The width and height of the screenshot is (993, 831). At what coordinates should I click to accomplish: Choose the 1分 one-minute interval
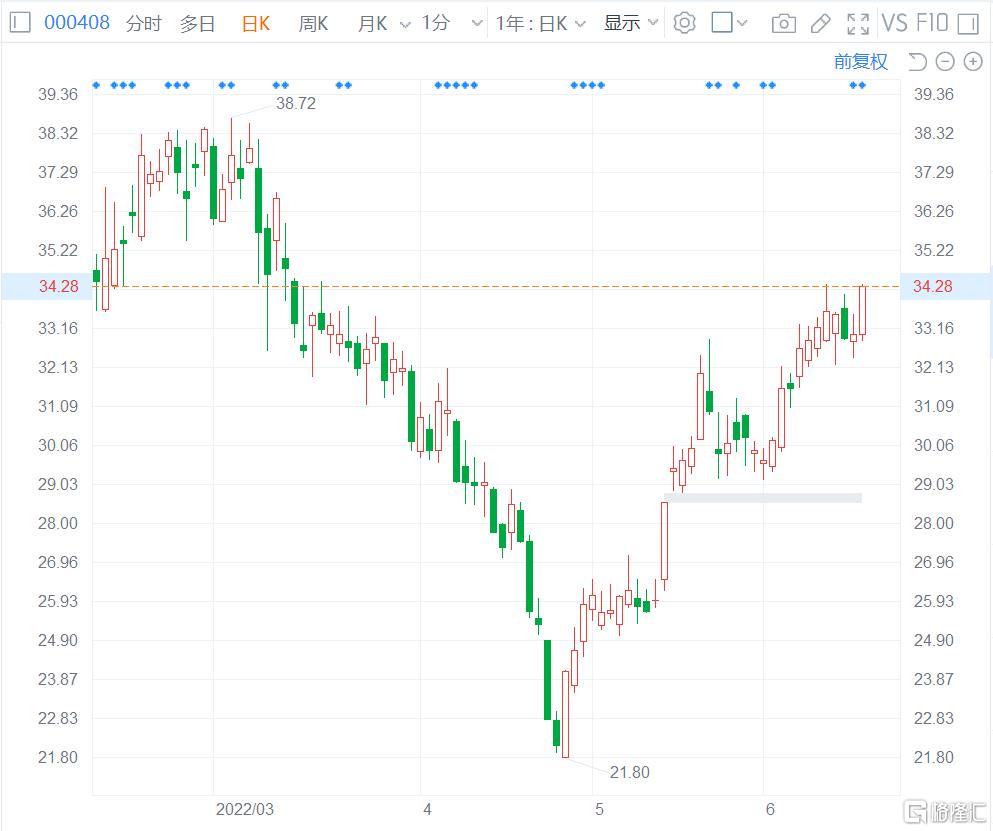pos(436,23)
